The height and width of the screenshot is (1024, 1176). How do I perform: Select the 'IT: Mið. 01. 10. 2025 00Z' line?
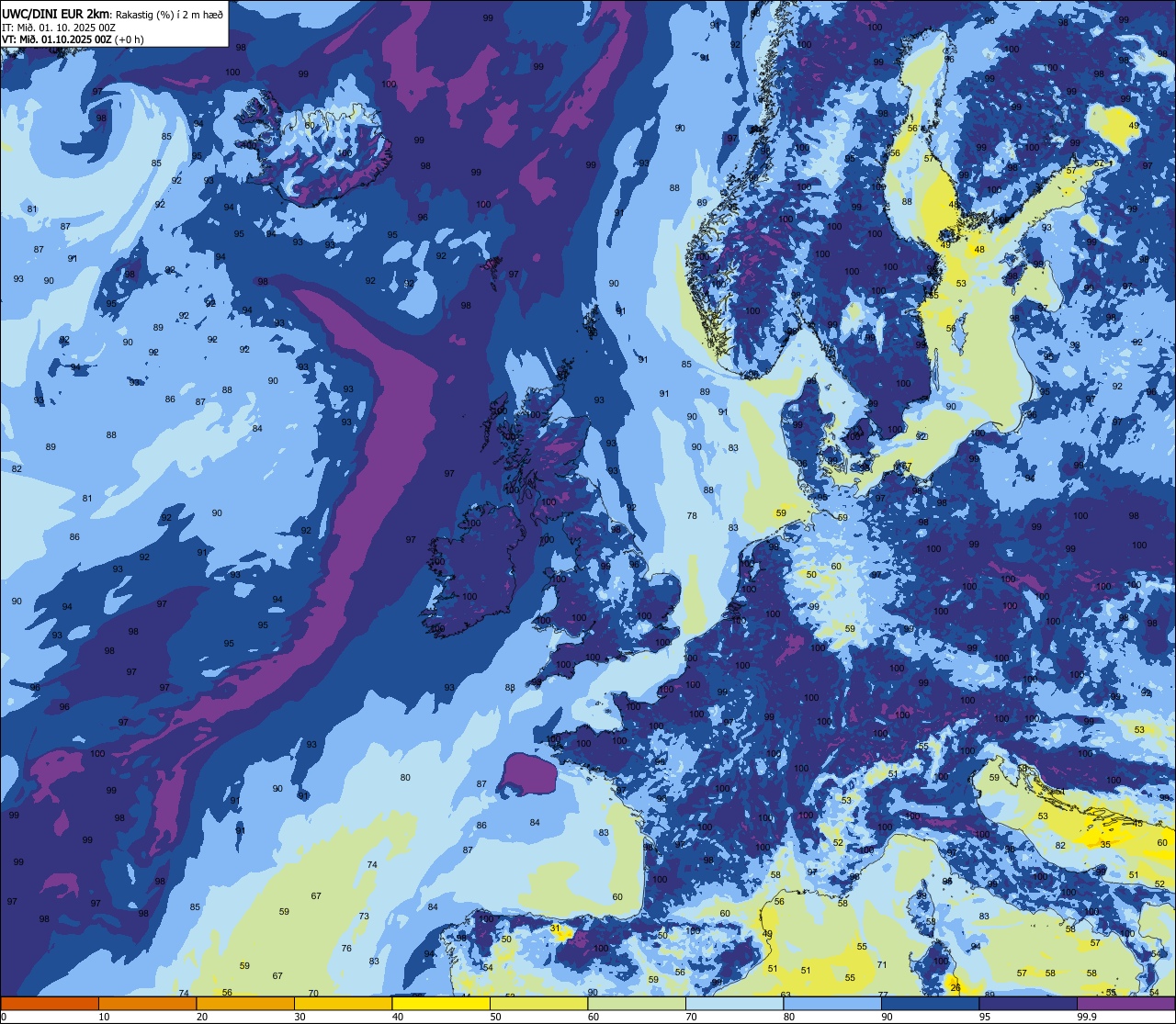click(x=58, y=27)
